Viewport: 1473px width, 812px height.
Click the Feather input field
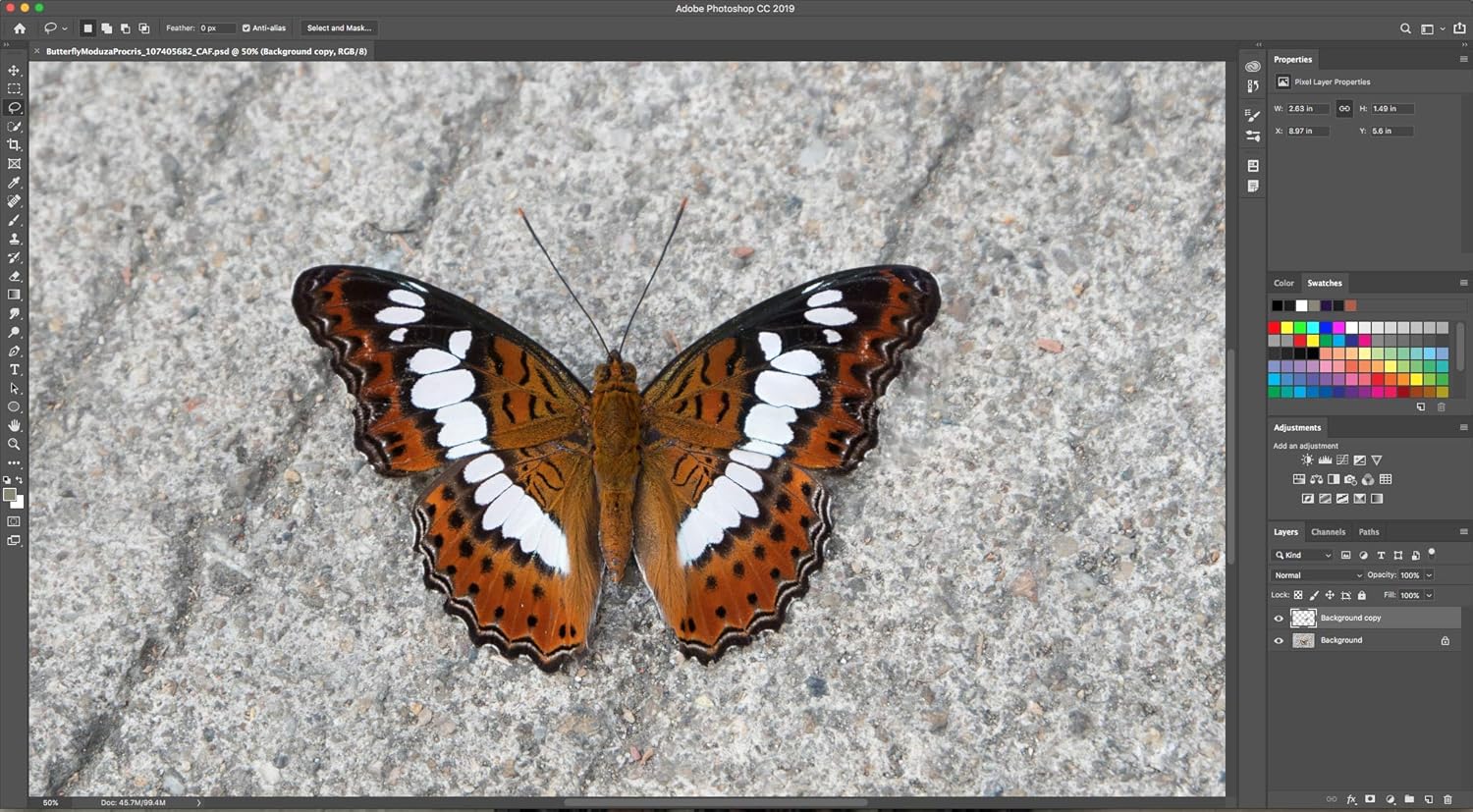[216, 28]
